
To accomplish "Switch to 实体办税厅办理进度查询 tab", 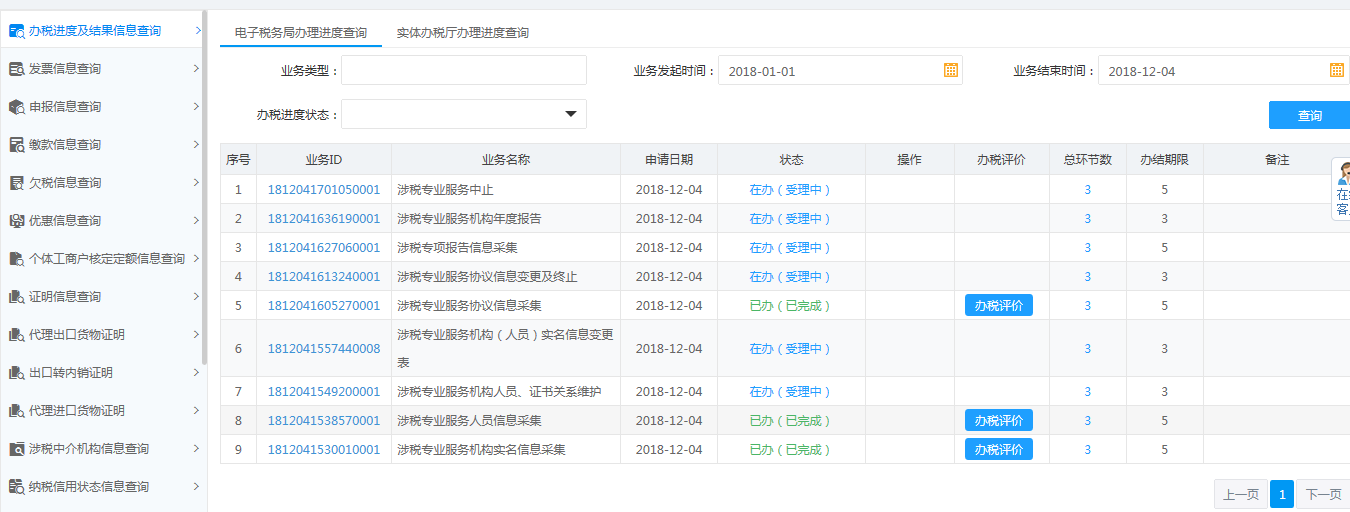I will click(x=462, y=33).
